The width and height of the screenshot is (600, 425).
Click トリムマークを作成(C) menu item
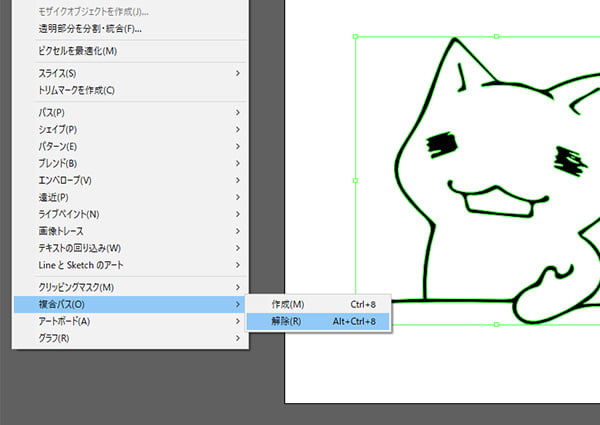(x=77, y=90)
